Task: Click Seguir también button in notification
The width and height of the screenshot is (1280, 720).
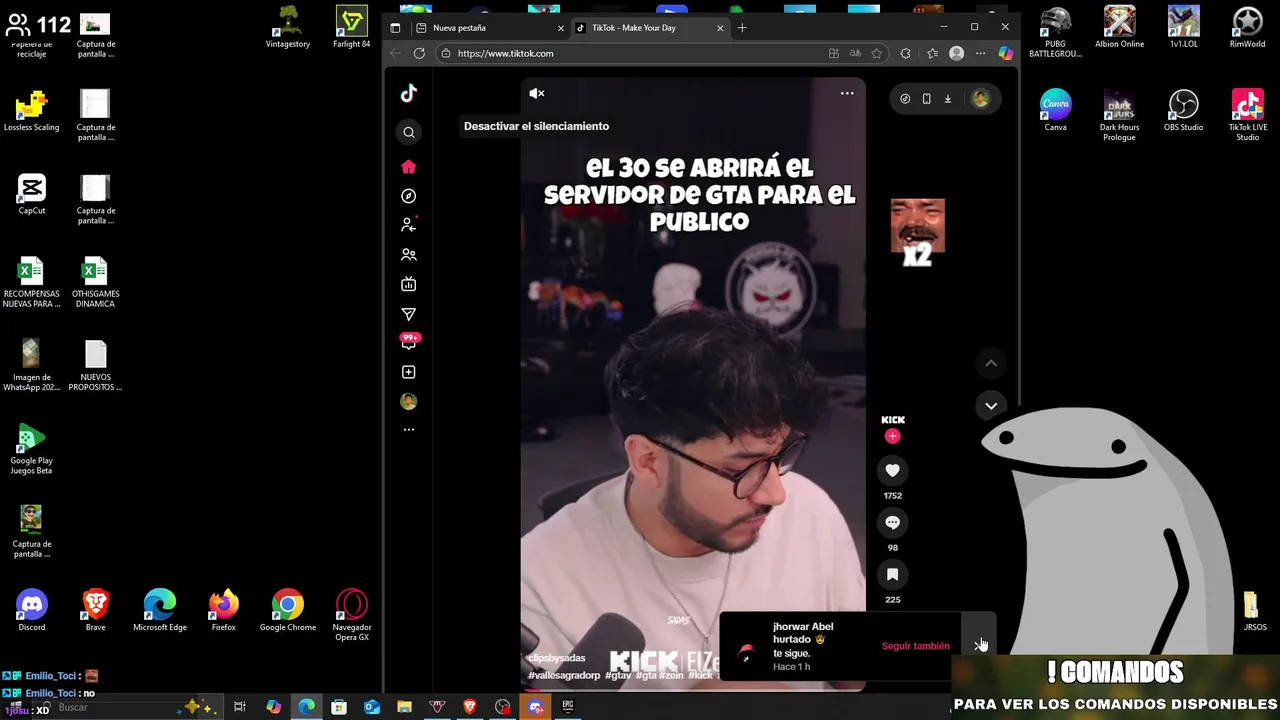Action: point(916,646)
